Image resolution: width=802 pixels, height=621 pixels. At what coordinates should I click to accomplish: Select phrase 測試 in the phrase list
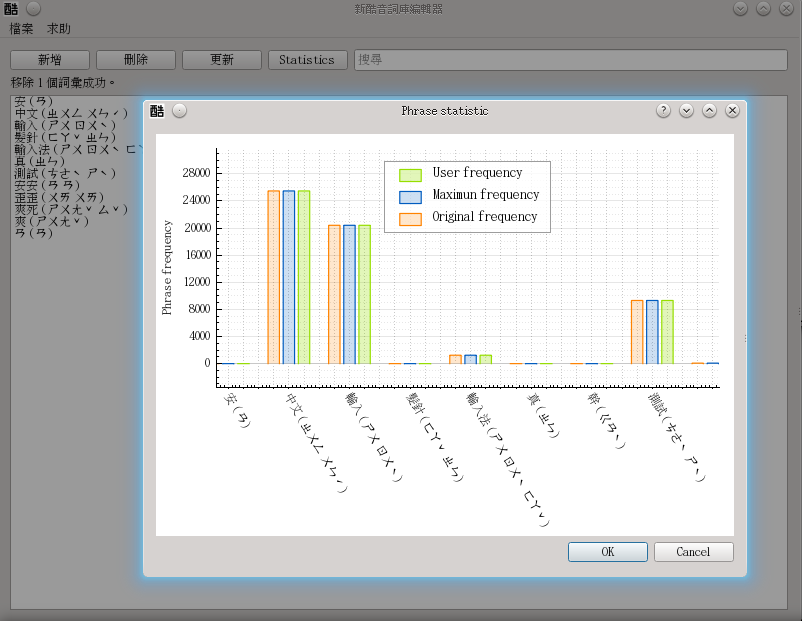click(x=65, y=173)
